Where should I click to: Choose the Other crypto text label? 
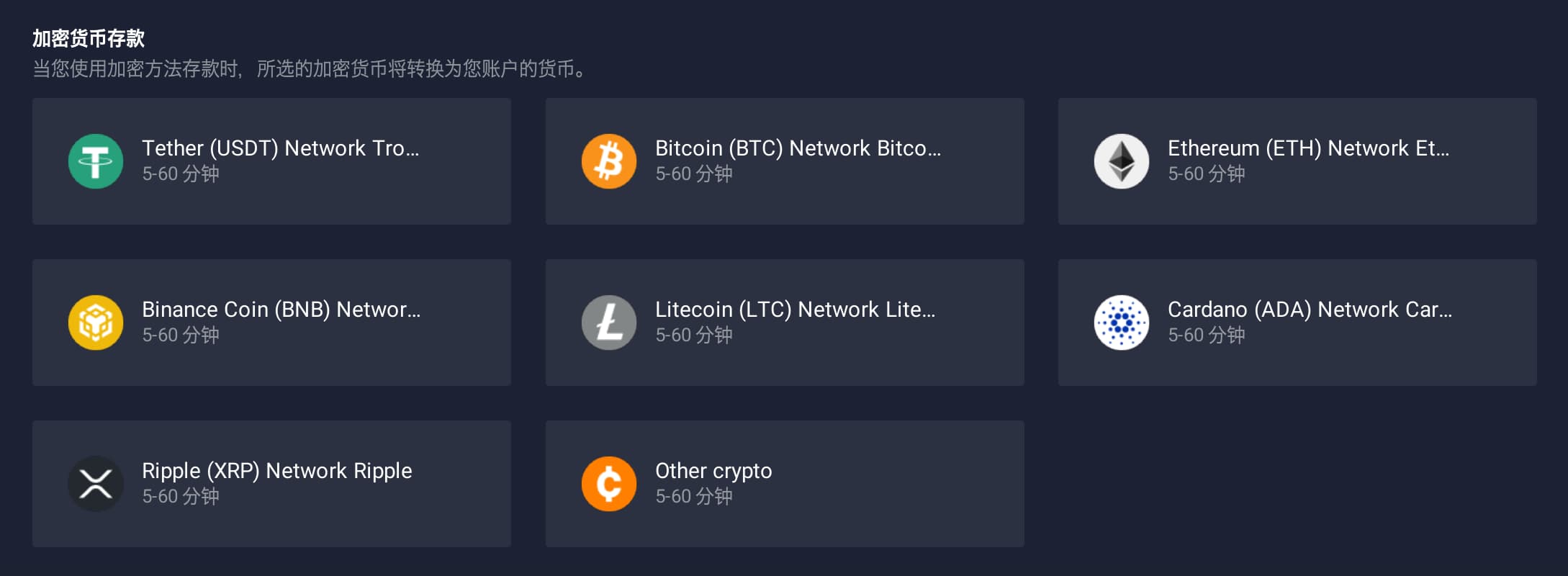coord(713,471)
